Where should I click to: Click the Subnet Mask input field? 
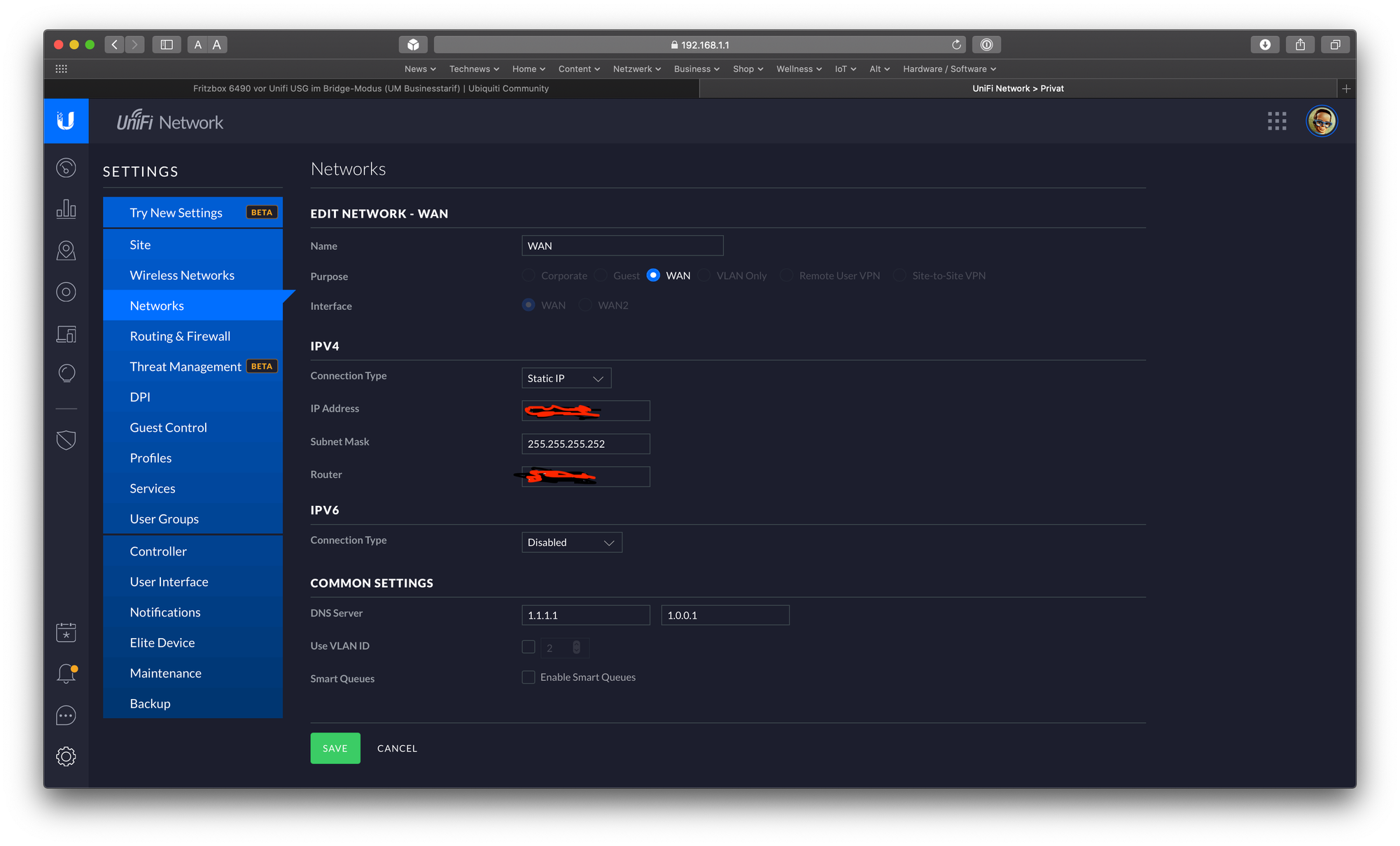585,444
